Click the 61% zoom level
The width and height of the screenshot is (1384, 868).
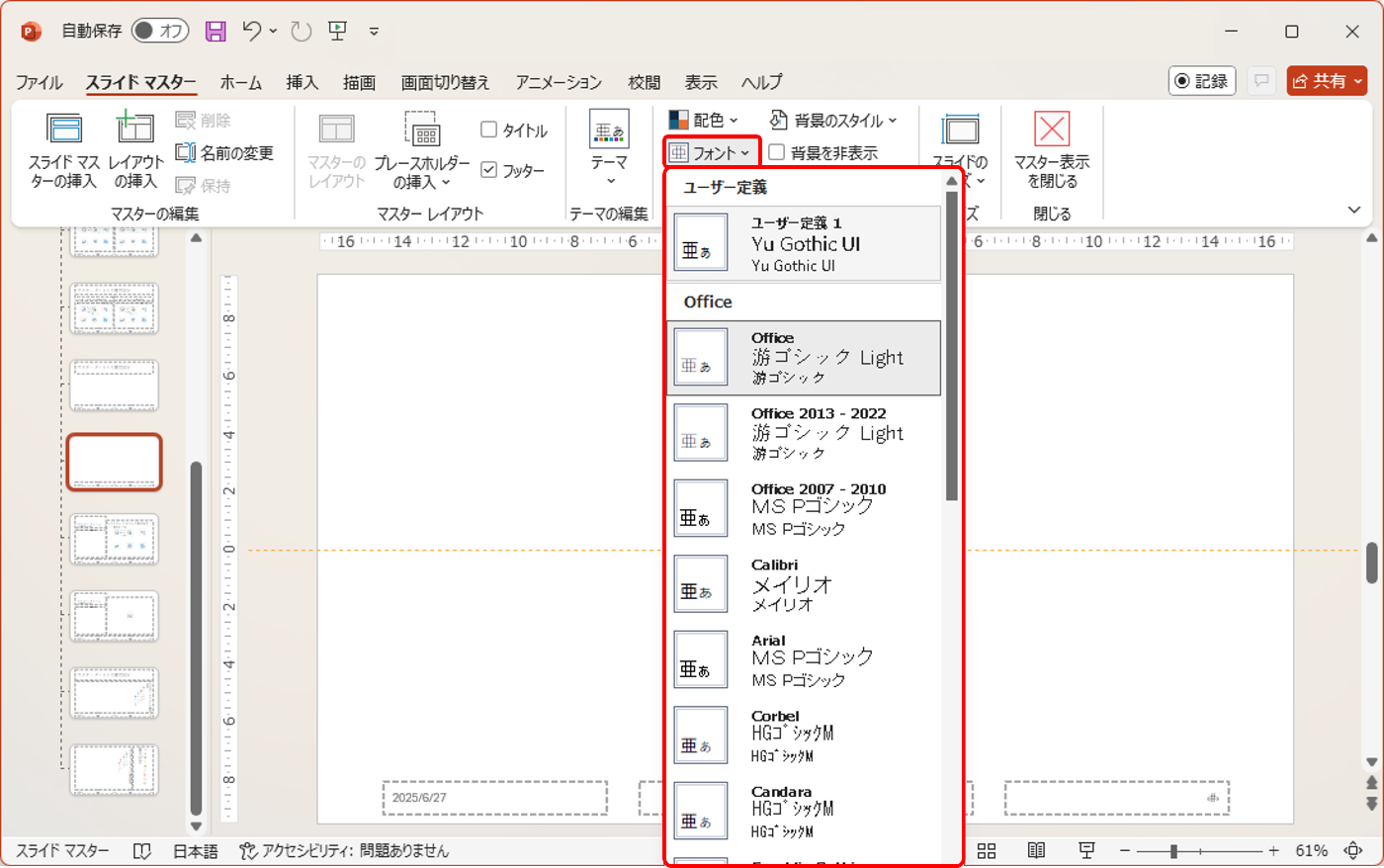point(1311,850)
